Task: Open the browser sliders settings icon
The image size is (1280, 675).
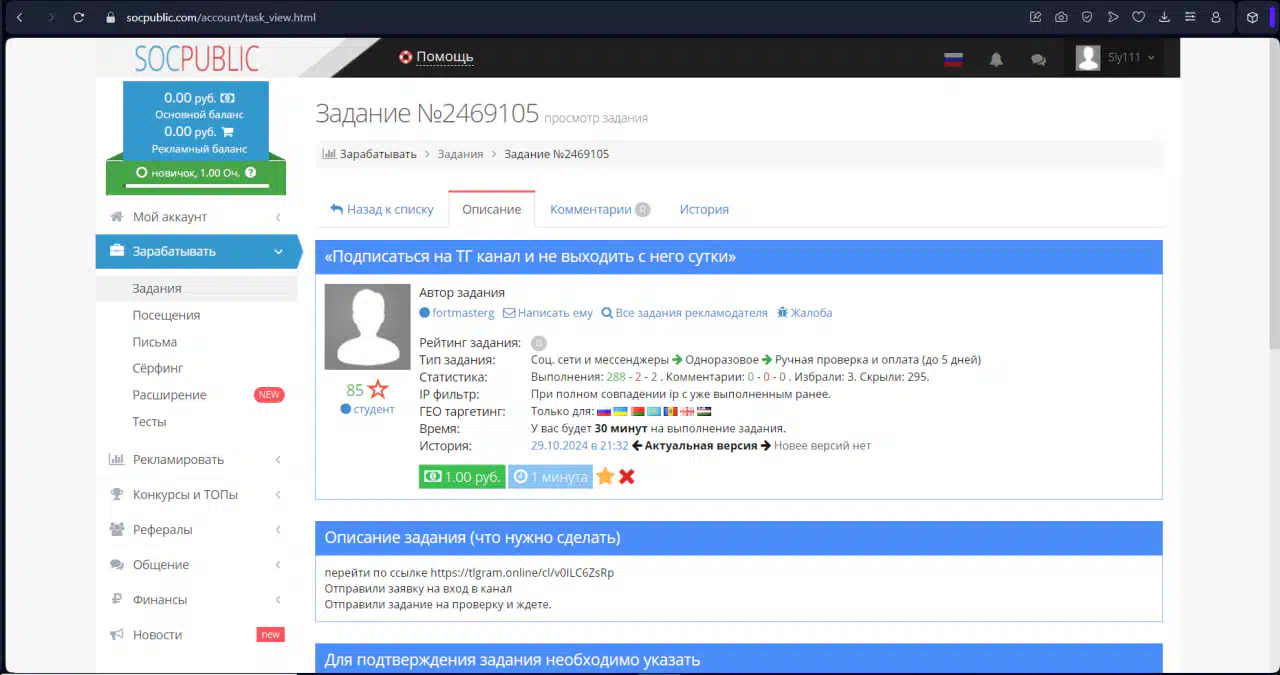Action: pos(1190,17)
